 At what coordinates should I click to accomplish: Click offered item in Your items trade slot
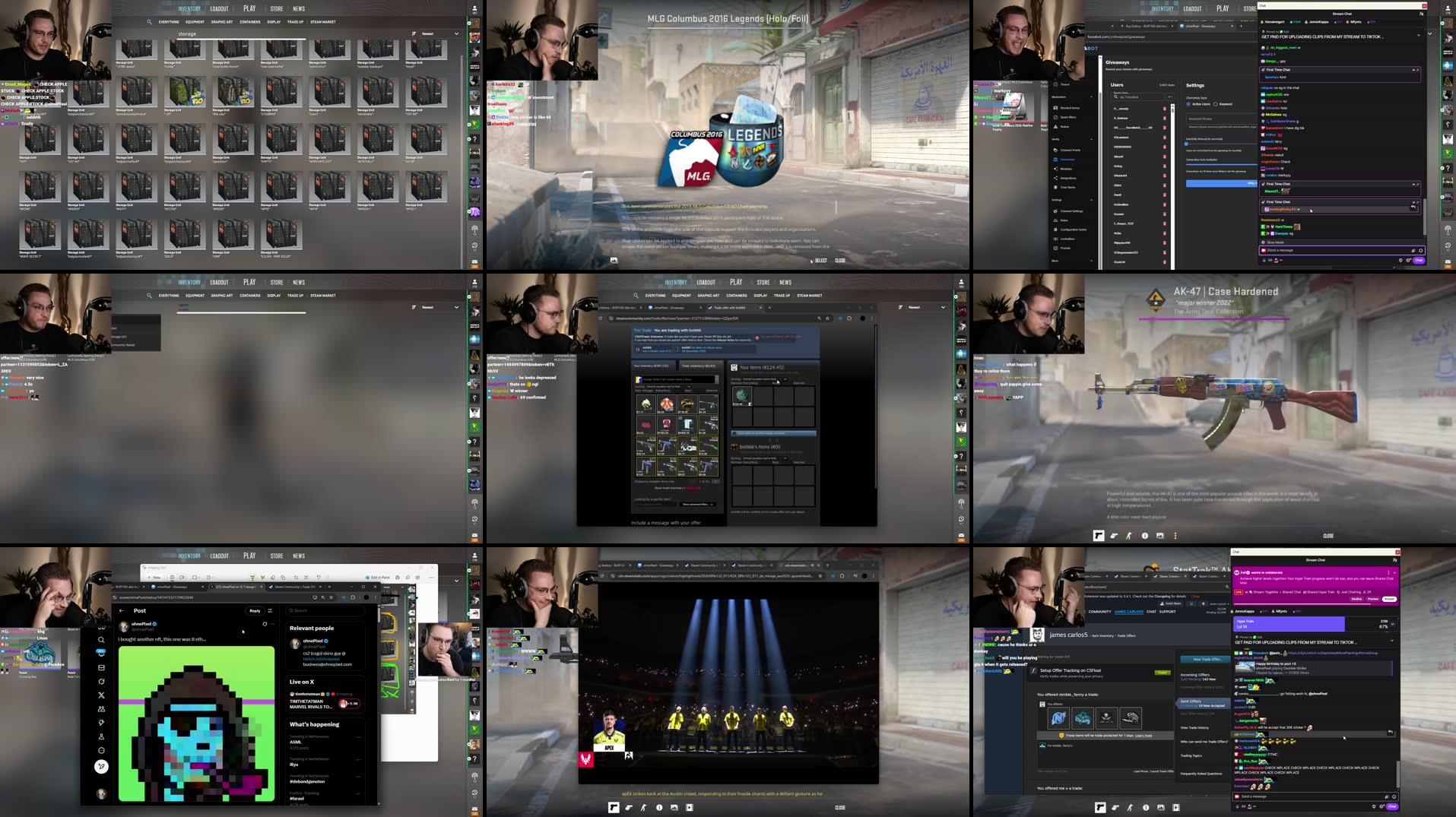coord(741,396)
